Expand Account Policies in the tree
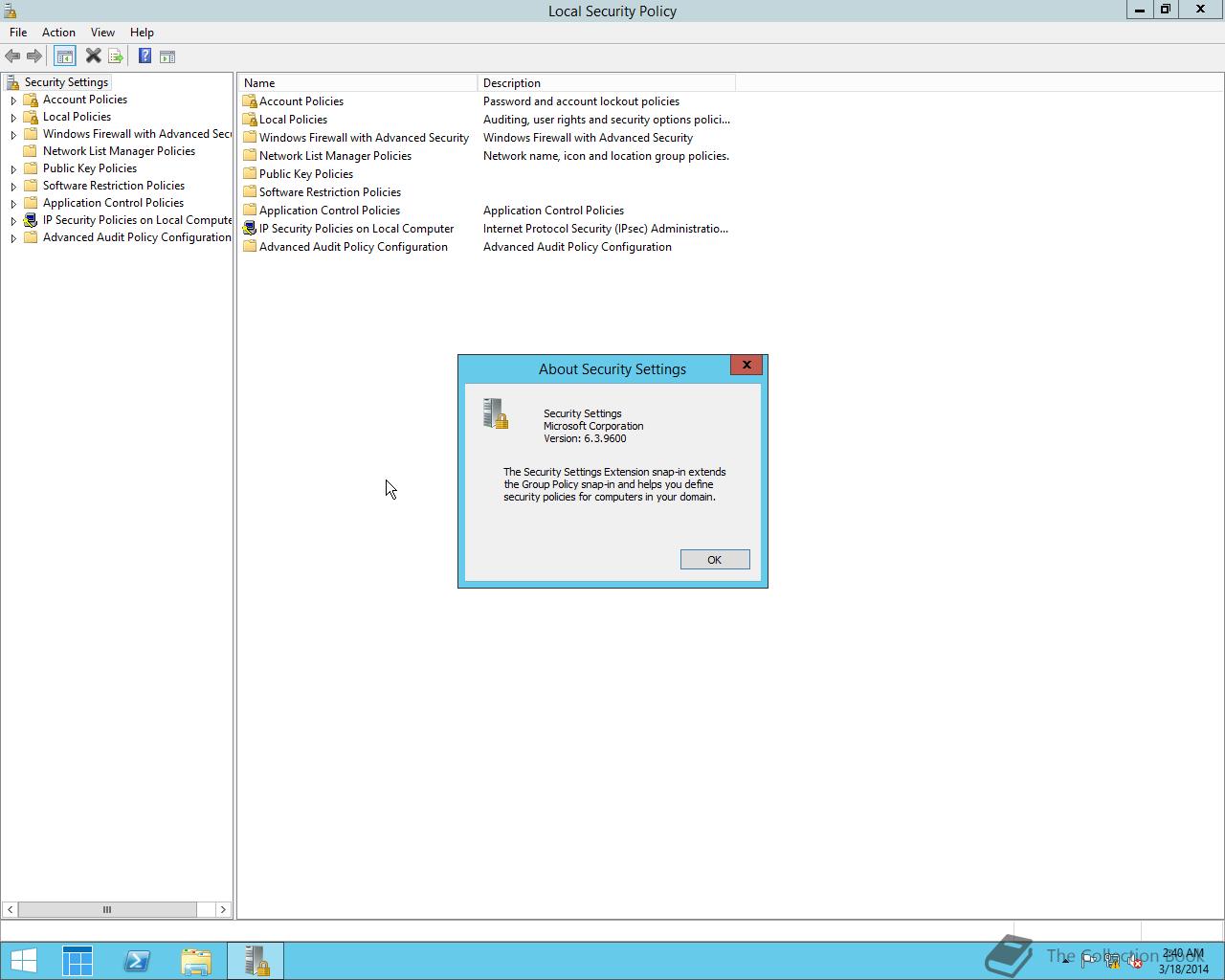Screen dimensions: 1225x980 point(13,100)
